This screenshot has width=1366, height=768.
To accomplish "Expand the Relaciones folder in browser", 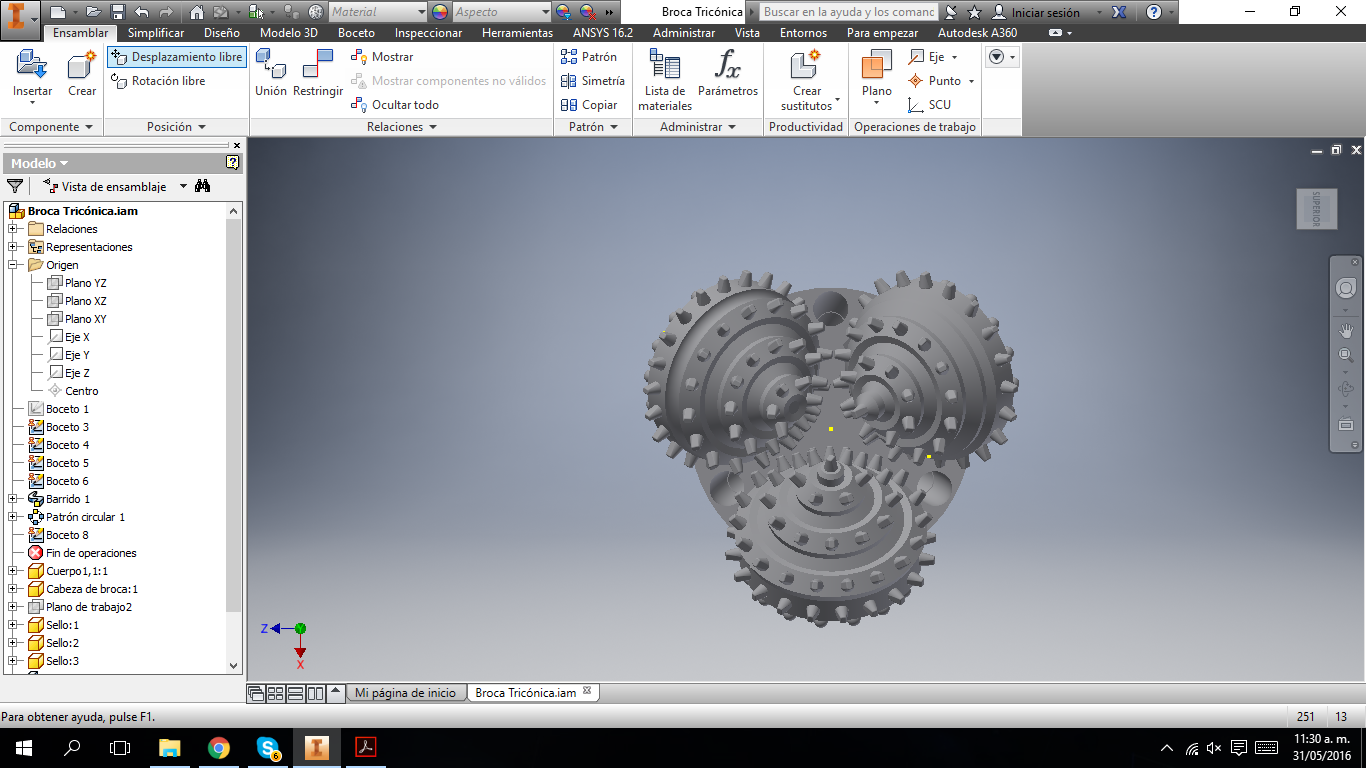I will (13, 229).
